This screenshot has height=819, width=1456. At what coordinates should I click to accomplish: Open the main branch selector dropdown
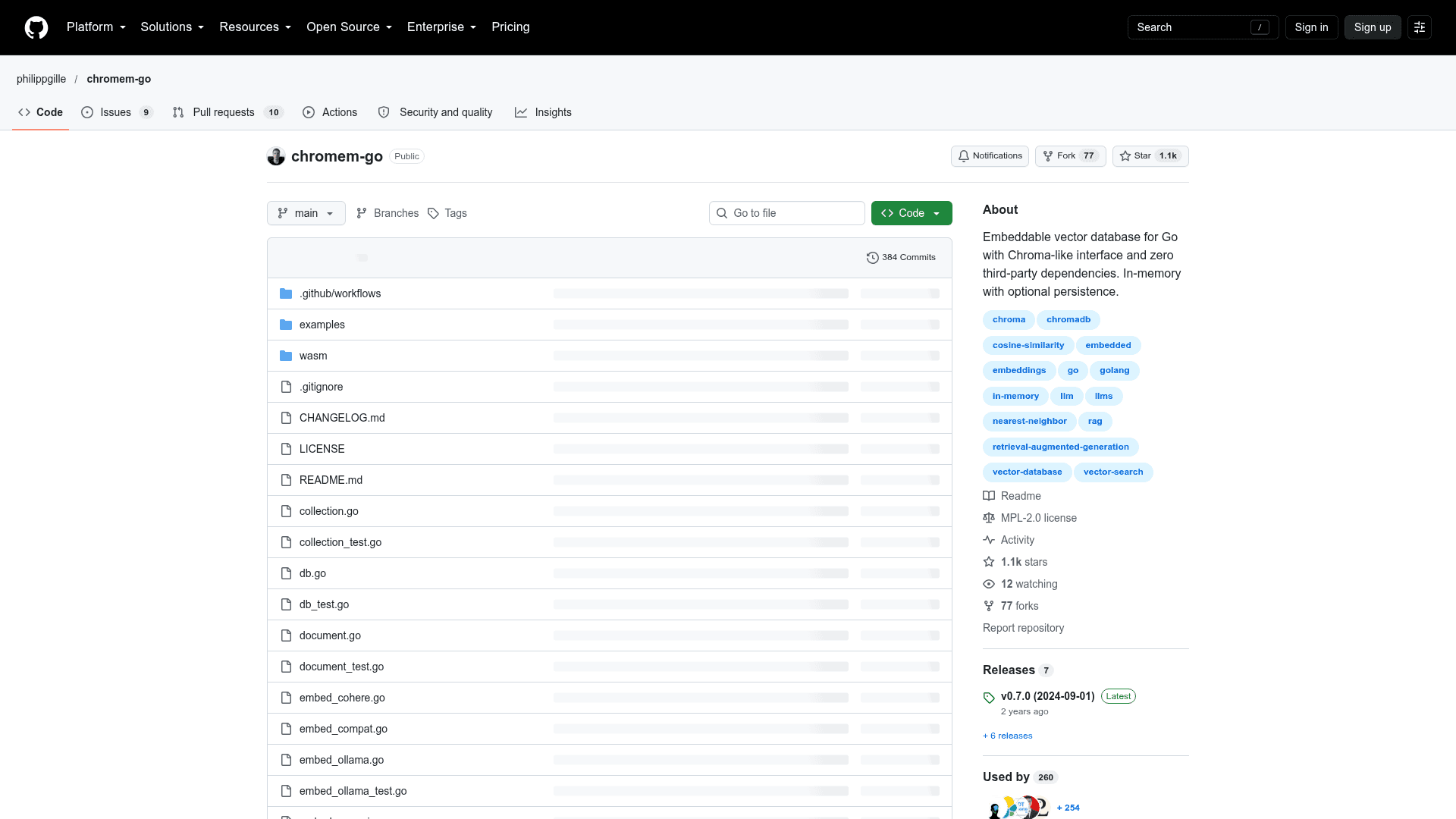click(x=306, y=213)
